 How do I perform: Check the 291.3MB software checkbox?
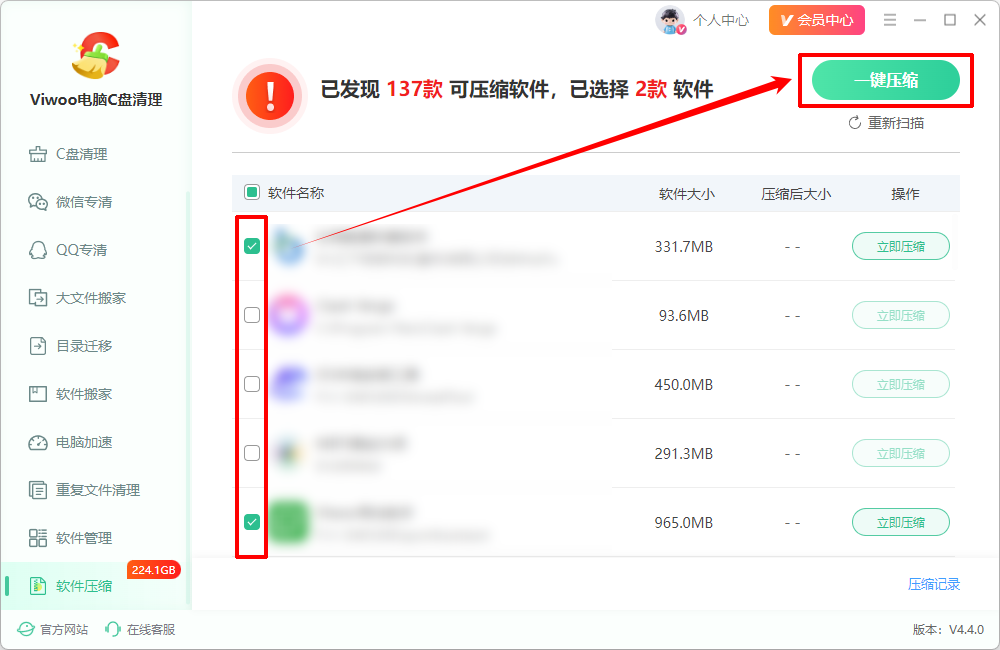pyautogui.click(x=252, y=452)
